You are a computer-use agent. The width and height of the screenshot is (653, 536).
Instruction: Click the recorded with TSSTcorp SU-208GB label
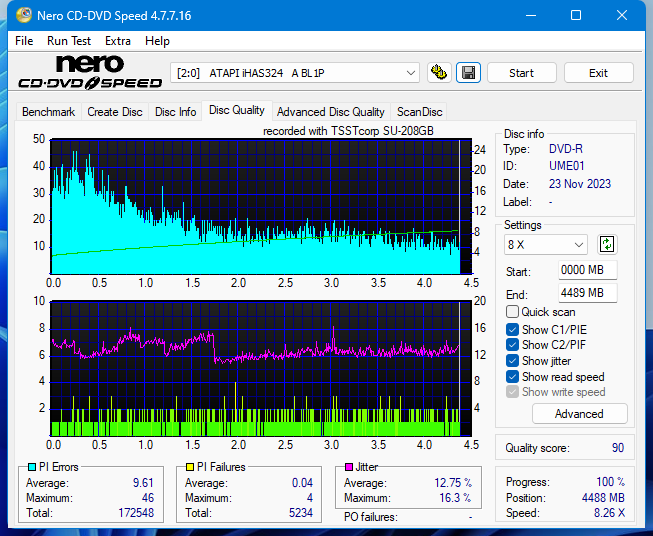coord(348,131)
